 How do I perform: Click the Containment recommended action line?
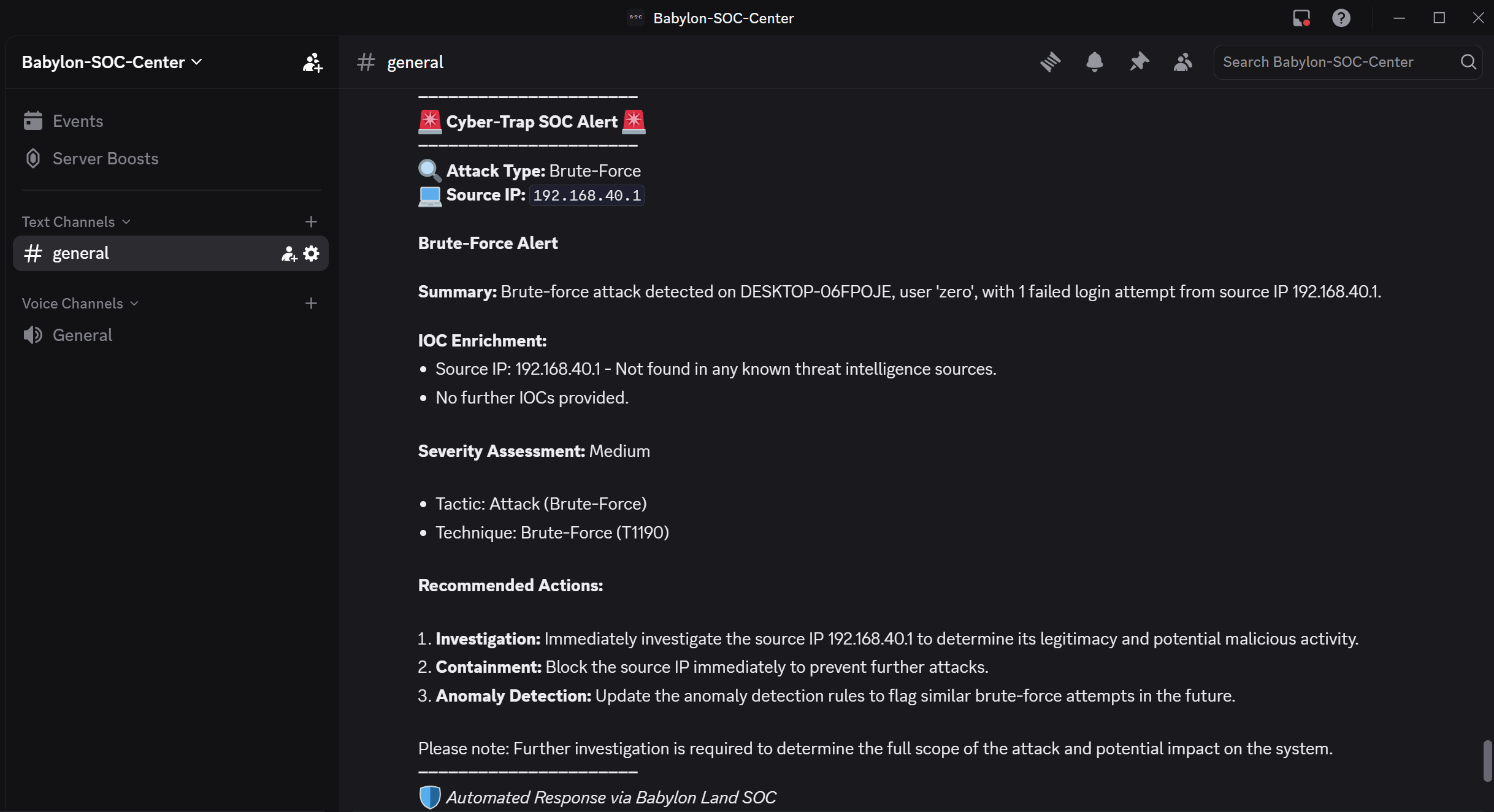point(703,667)
